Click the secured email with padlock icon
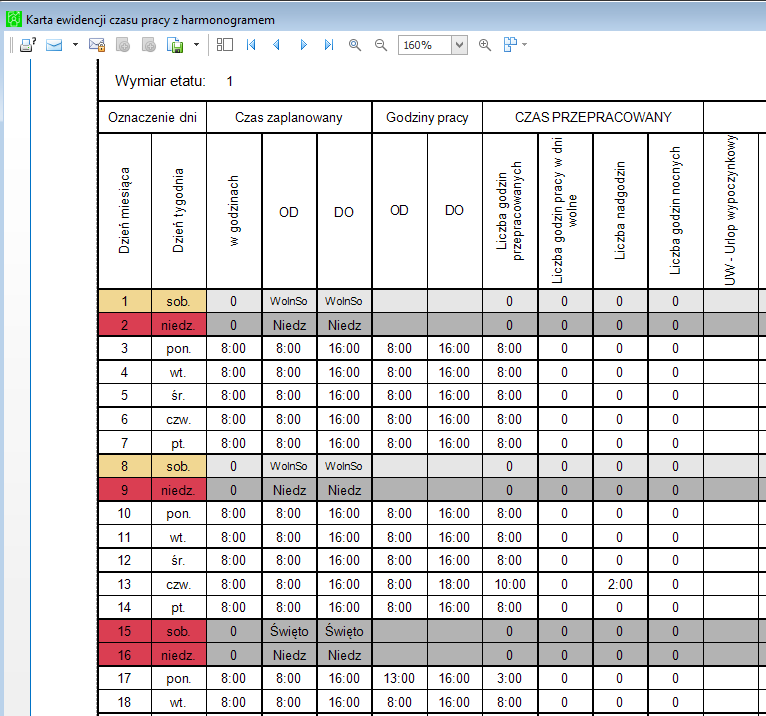766x716 pixels. click(97, 45)
